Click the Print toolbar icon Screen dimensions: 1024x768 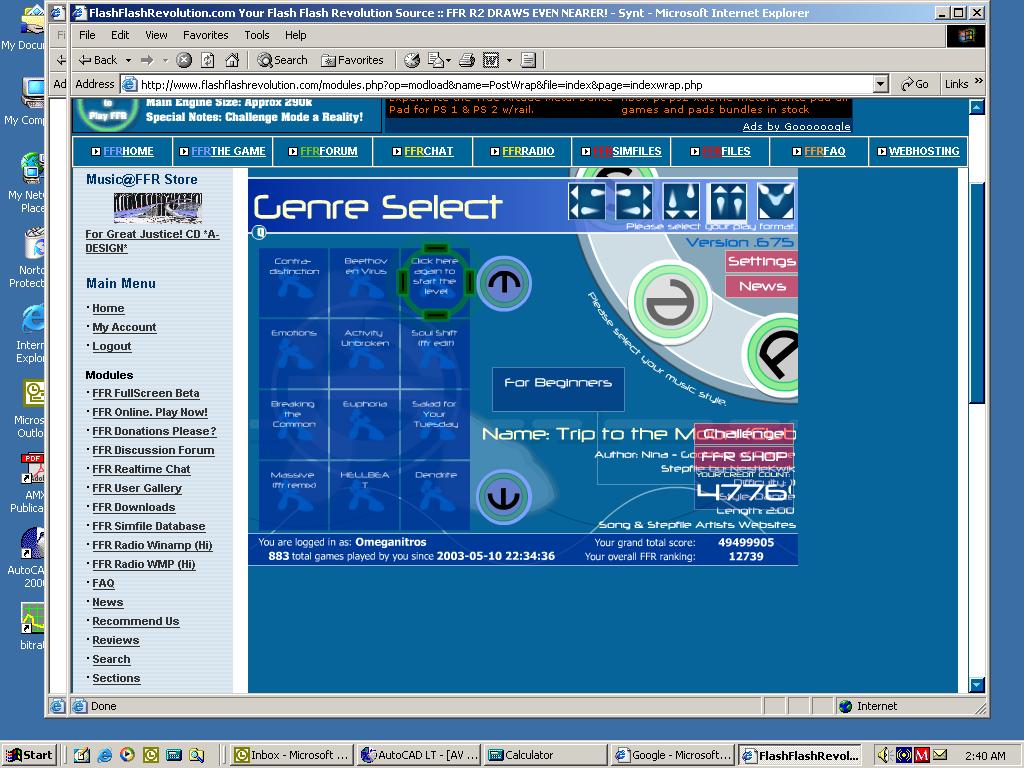[x=466, y=60]
